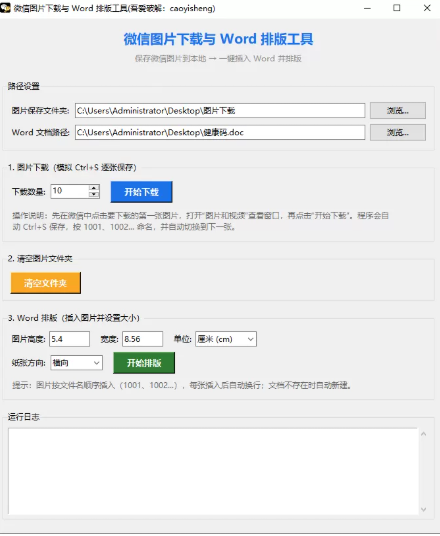Click the 路径设置 group label

(x=24, y=86)
